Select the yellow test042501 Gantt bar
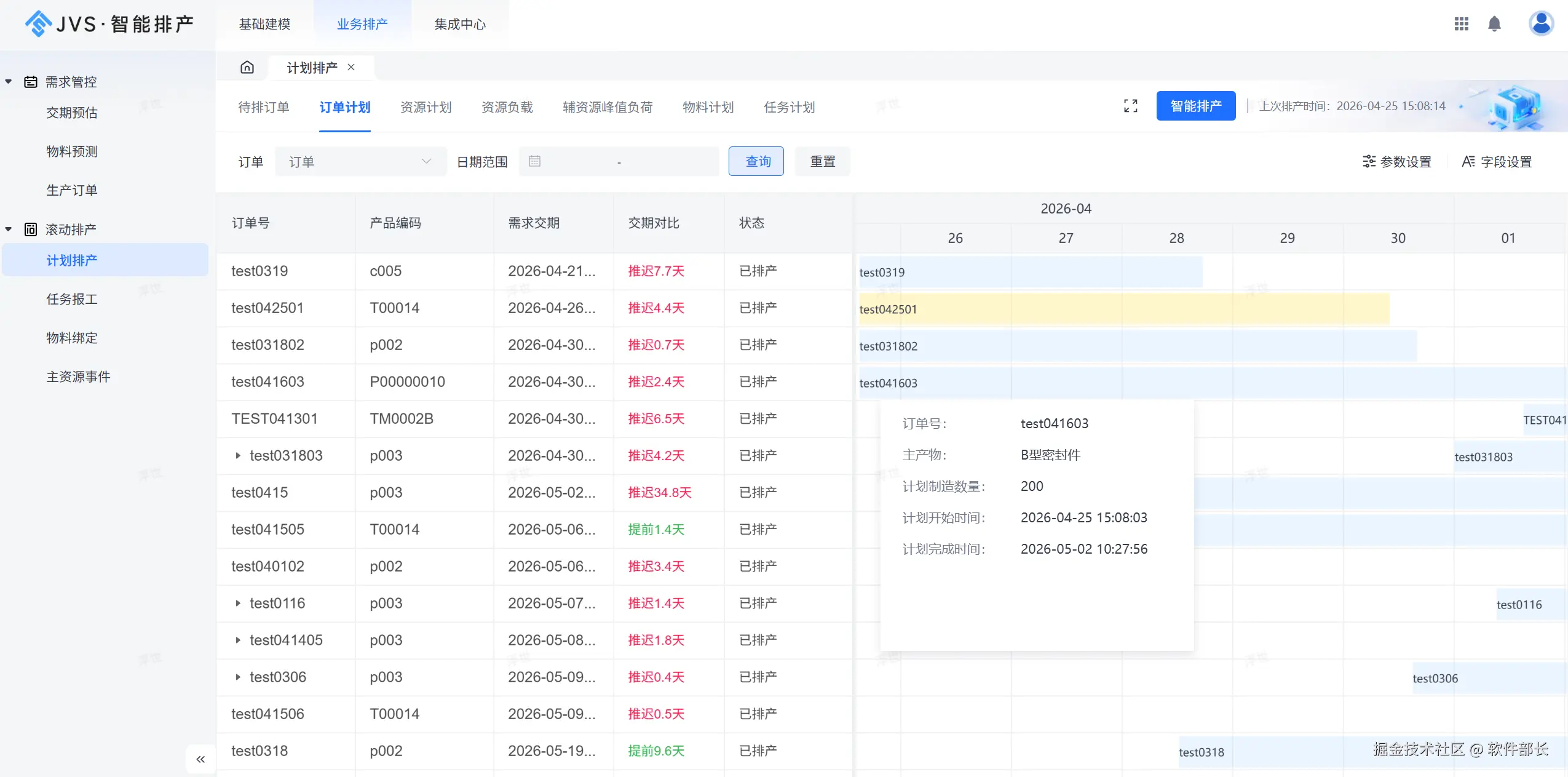 pyautogui.click(x=1123, y=309)
